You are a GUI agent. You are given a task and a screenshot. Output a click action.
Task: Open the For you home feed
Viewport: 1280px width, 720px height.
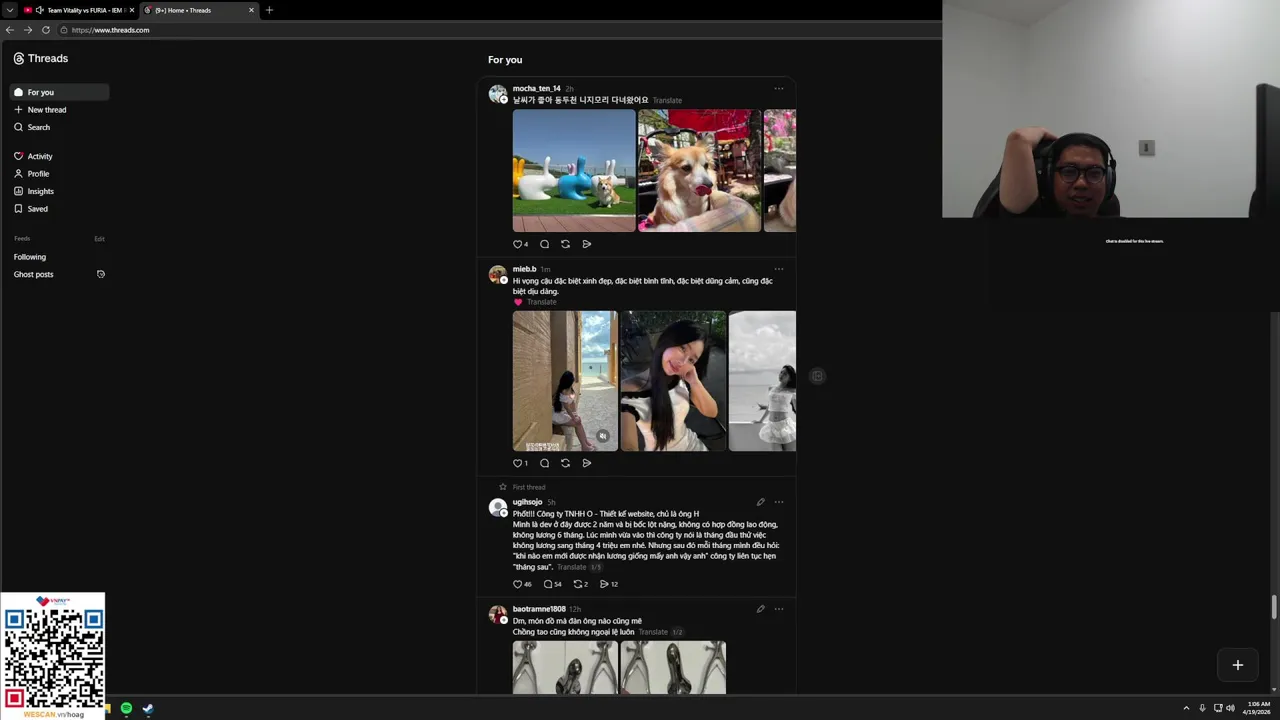pos(59,92)
